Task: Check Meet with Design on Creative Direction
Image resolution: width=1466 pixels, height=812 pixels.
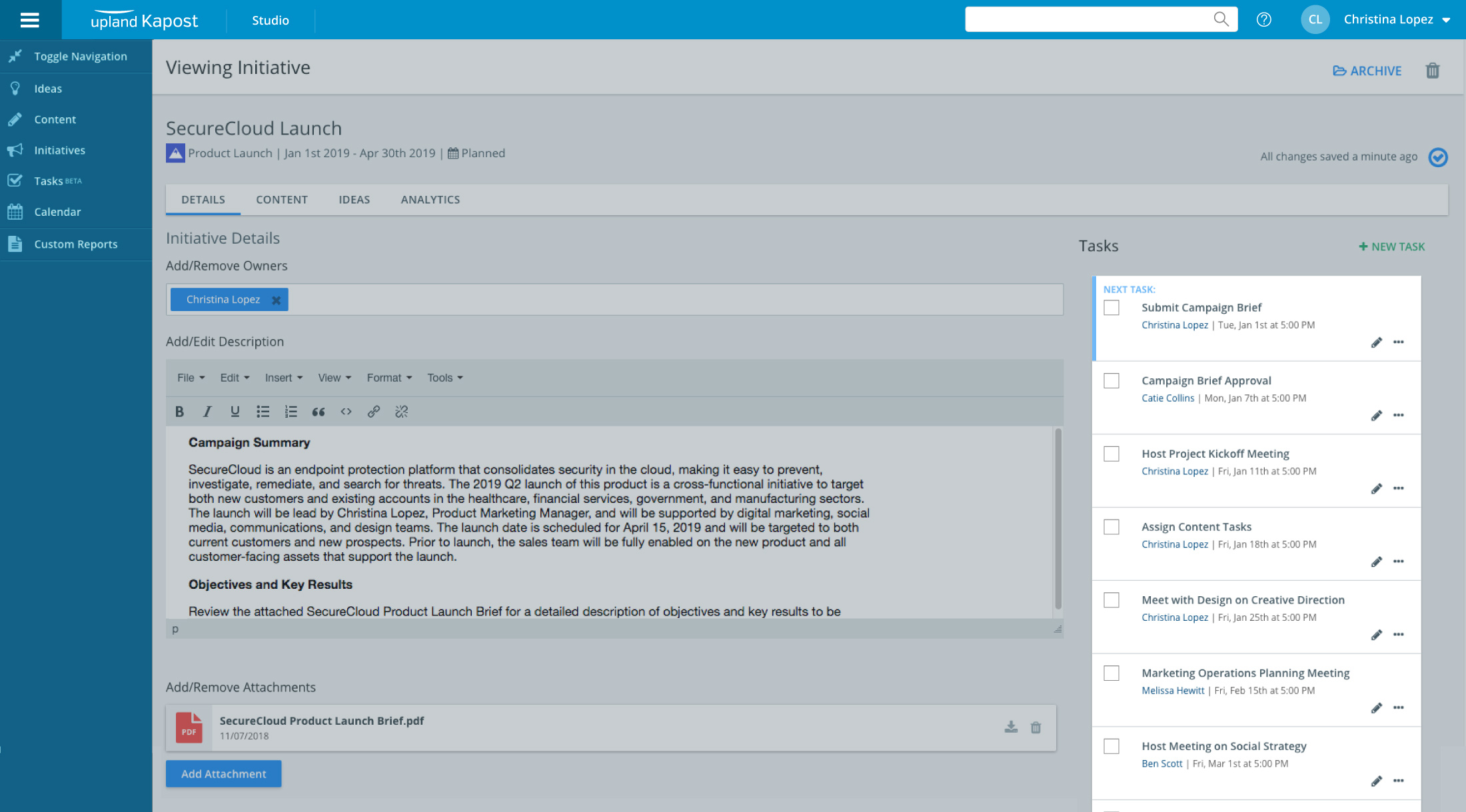Action: [x=1111, y=600]
